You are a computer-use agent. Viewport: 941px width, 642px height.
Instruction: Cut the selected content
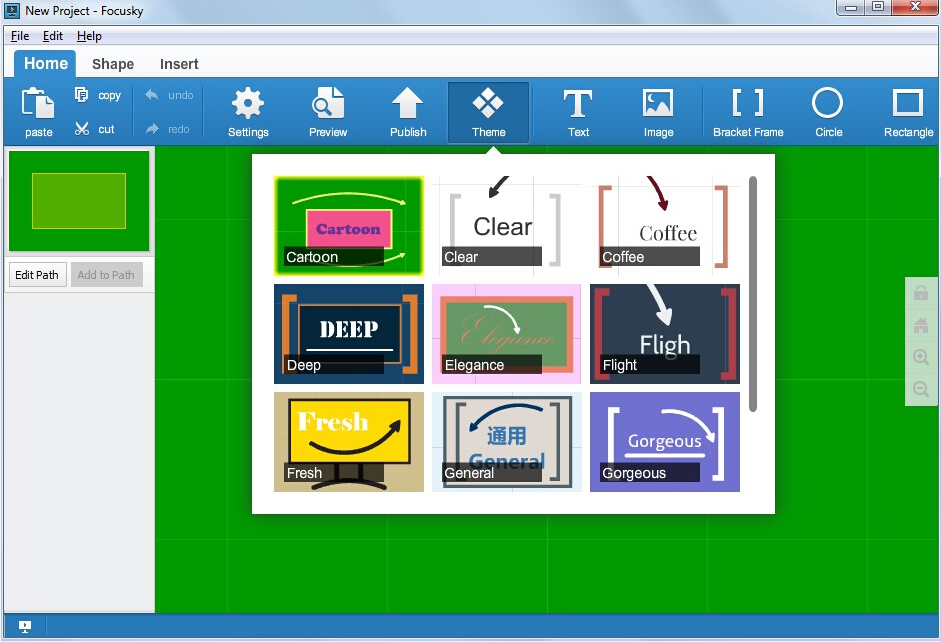tap(93, 128)
